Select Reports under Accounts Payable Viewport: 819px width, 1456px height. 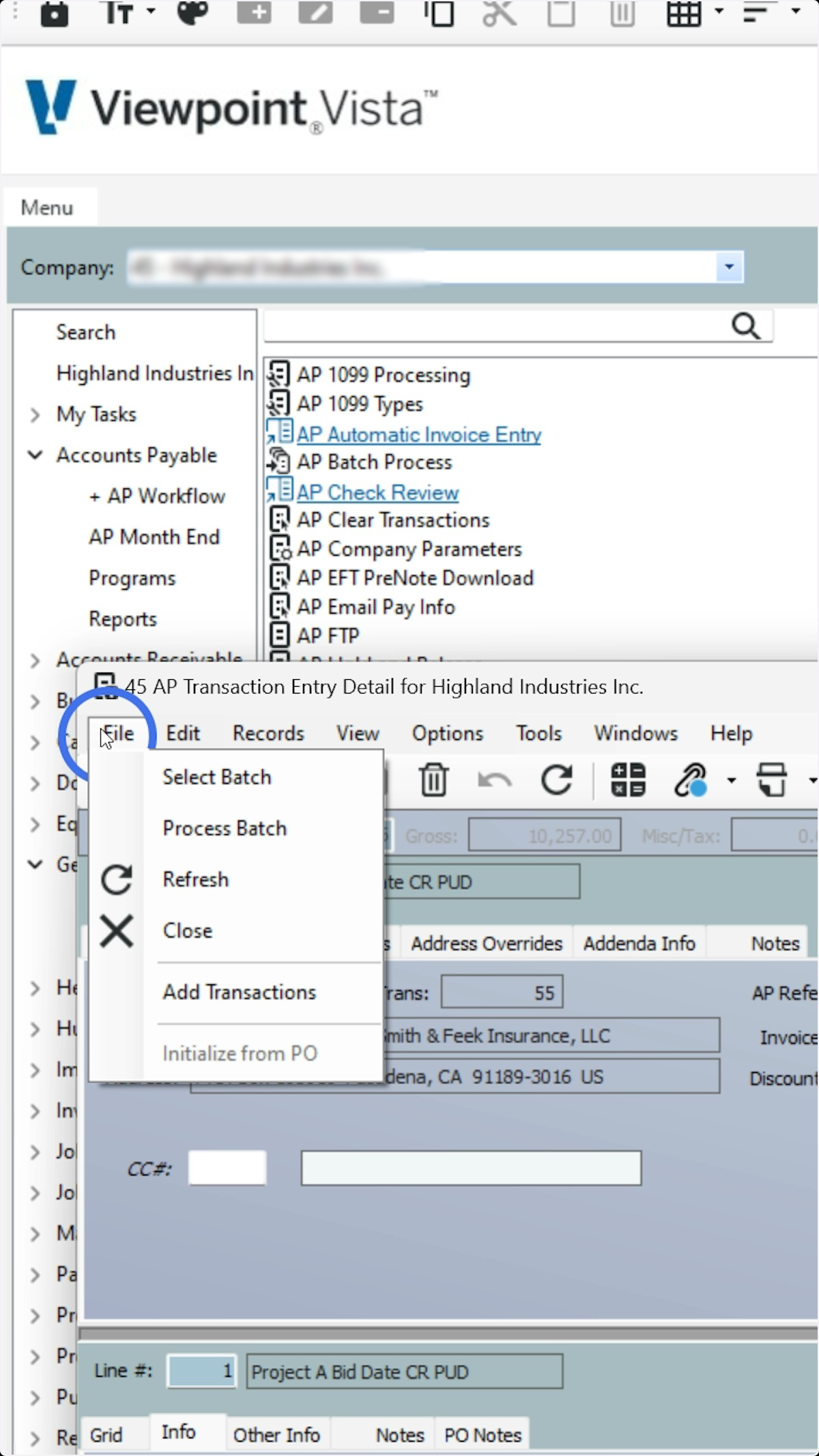coord(123,619)
